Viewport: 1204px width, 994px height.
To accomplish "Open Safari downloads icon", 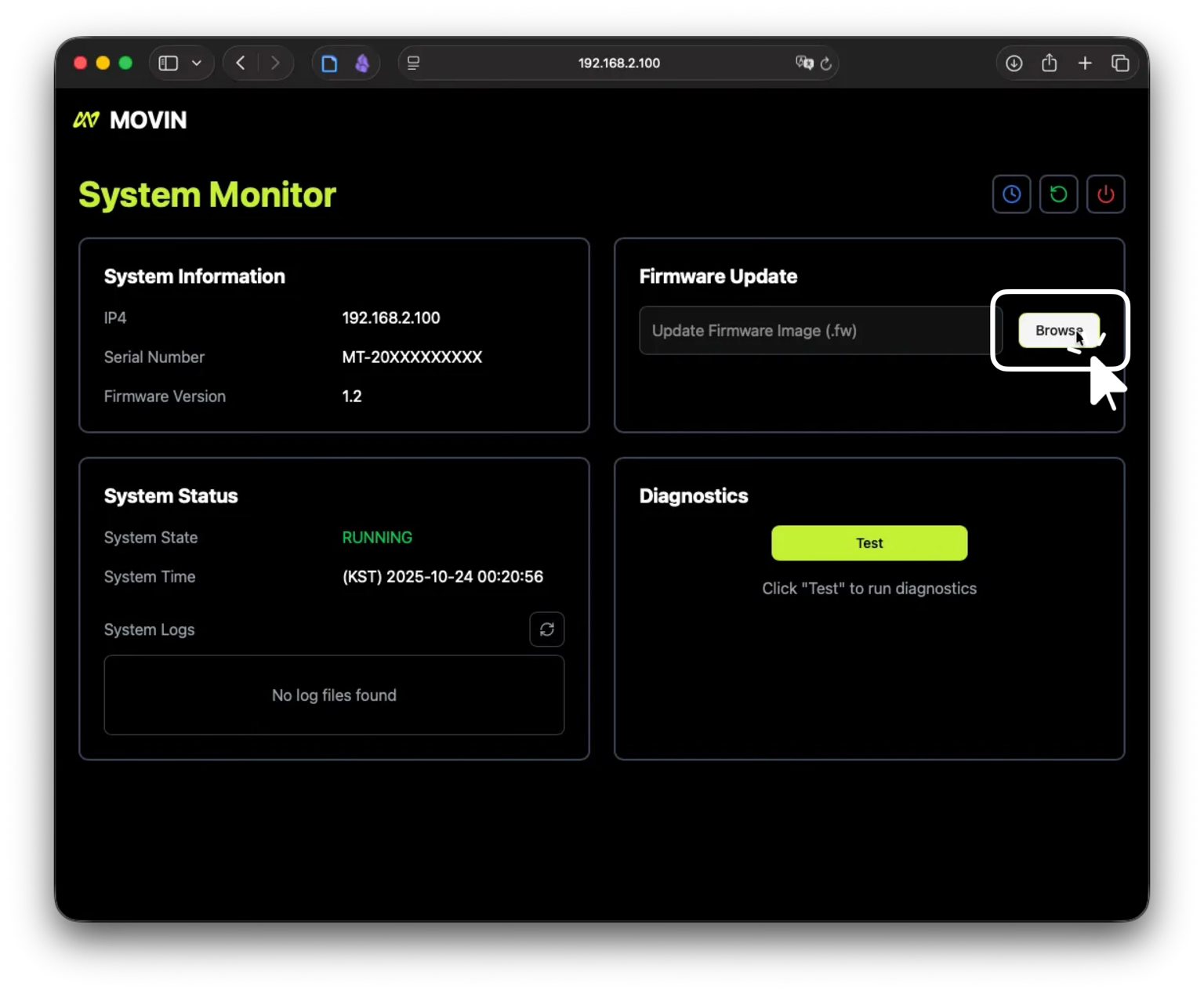I will [1014, 63].
